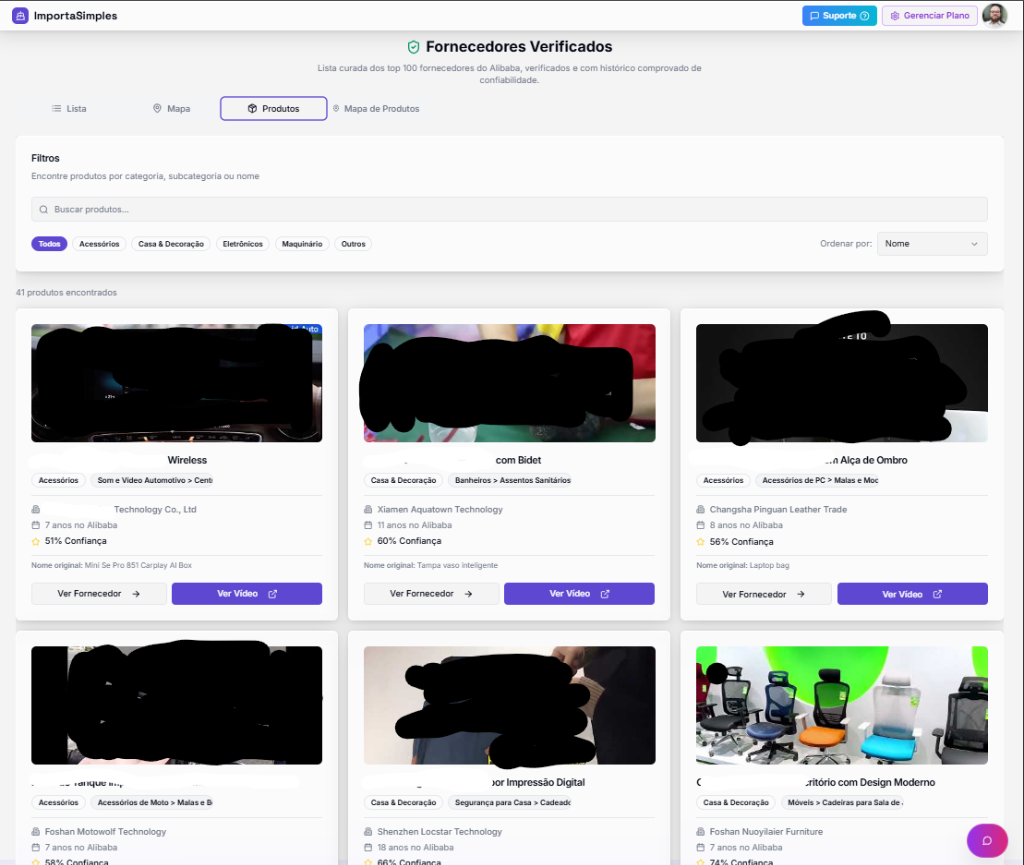Filter by Eletrônicos chip
The height and width of the screenshot is (865, 1024).
(x=243, y=244)
